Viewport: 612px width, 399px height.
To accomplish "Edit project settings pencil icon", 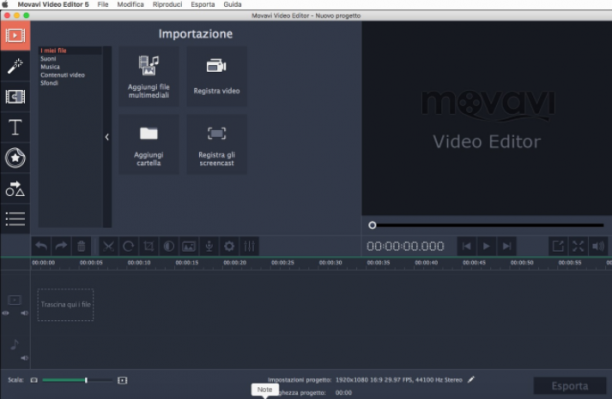I will [471, 379].
